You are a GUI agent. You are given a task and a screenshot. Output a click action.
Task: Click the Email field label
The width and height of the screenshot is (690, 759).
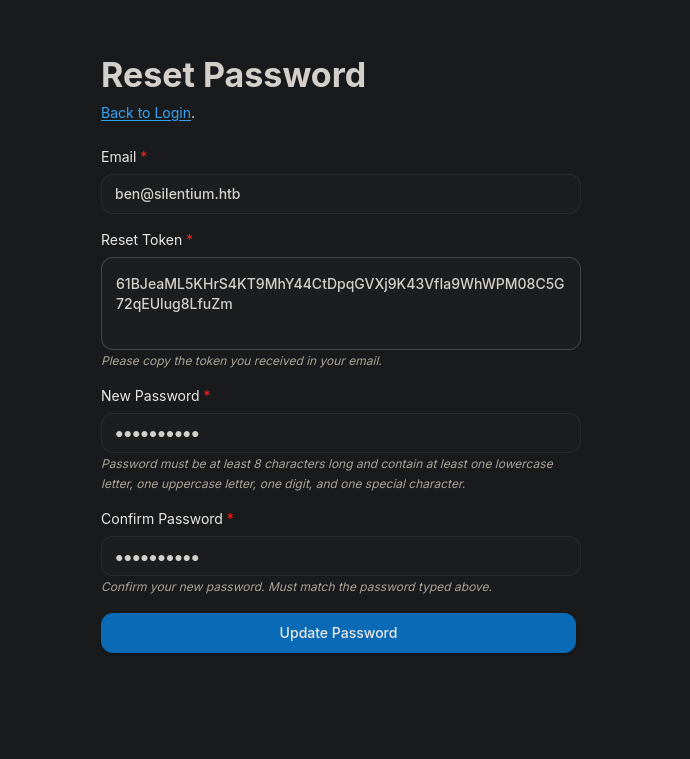(119, 157)
